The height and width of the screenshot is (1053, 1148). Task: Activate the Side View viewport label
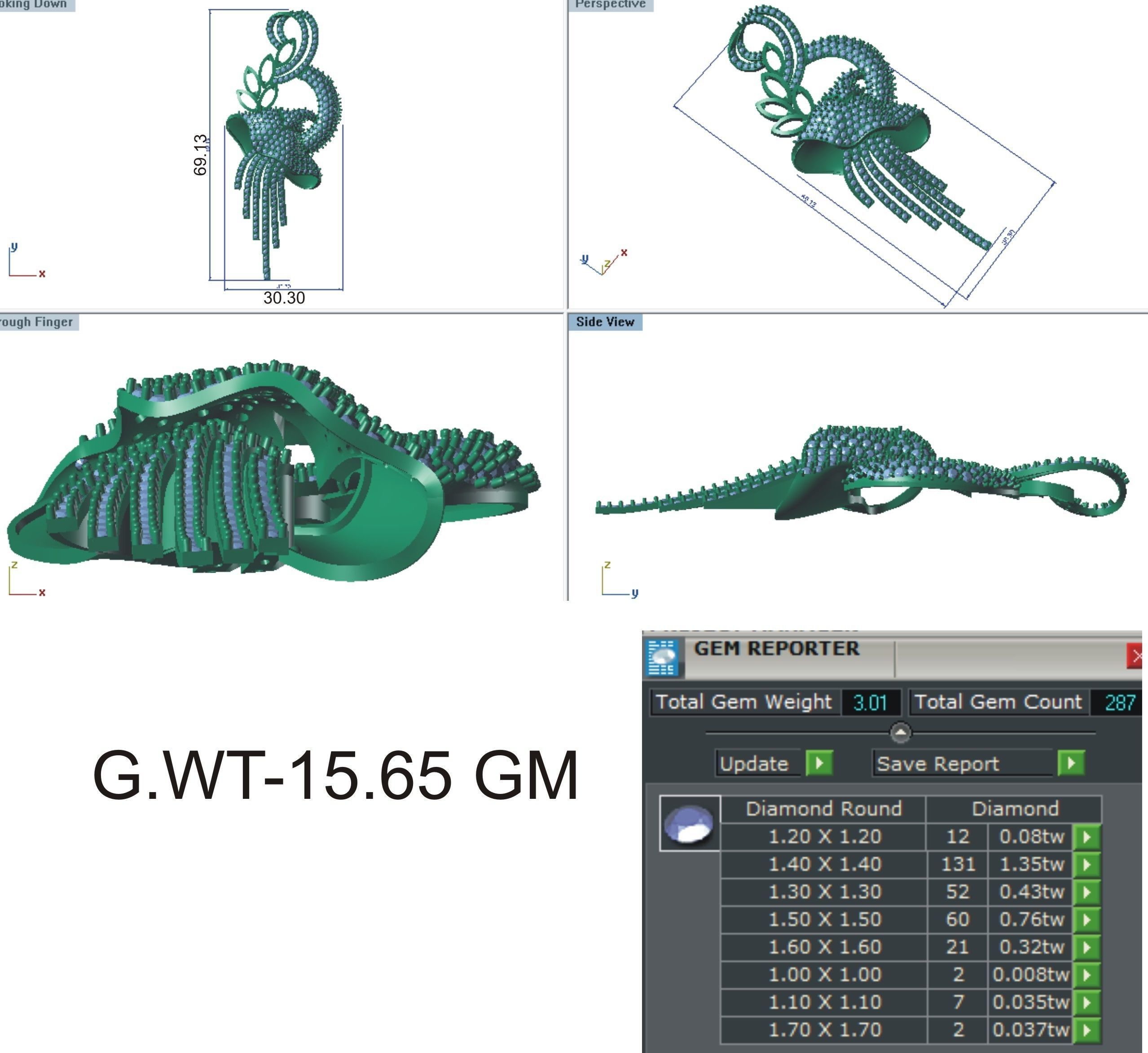click(605, 322)
